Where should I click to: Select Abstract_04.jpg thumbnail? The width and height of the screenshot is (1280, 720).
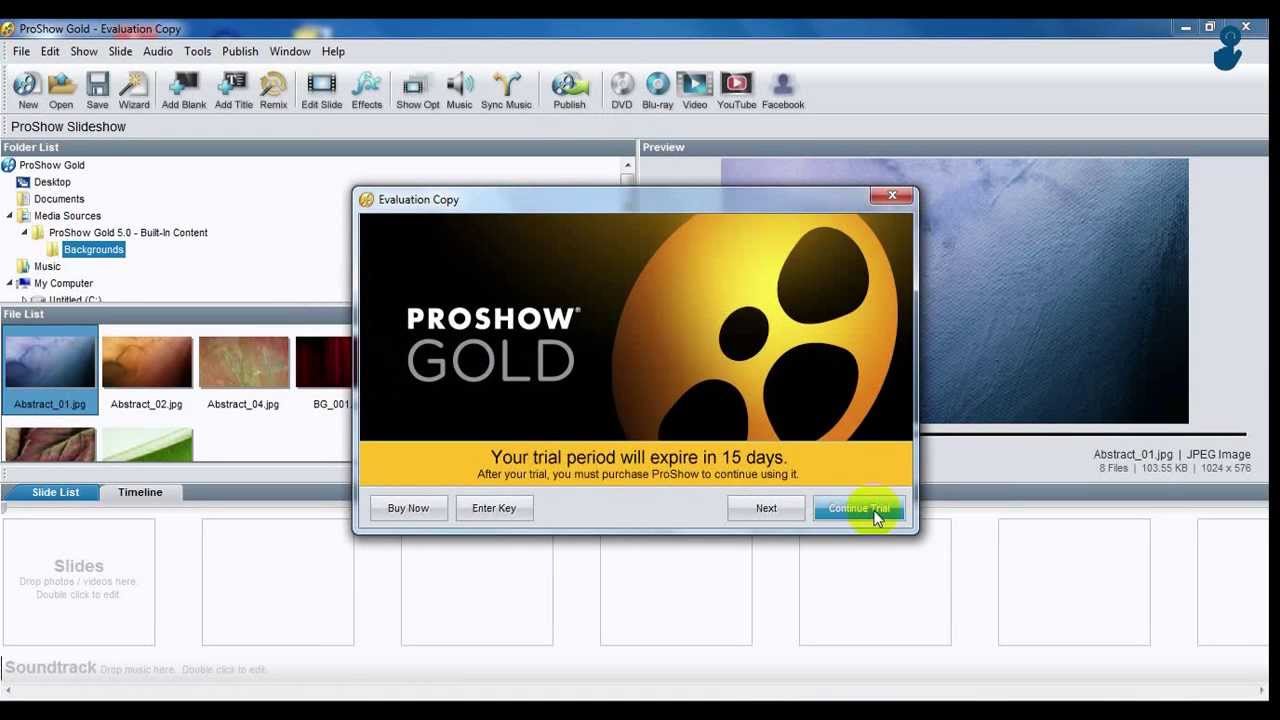pos(243,371)
